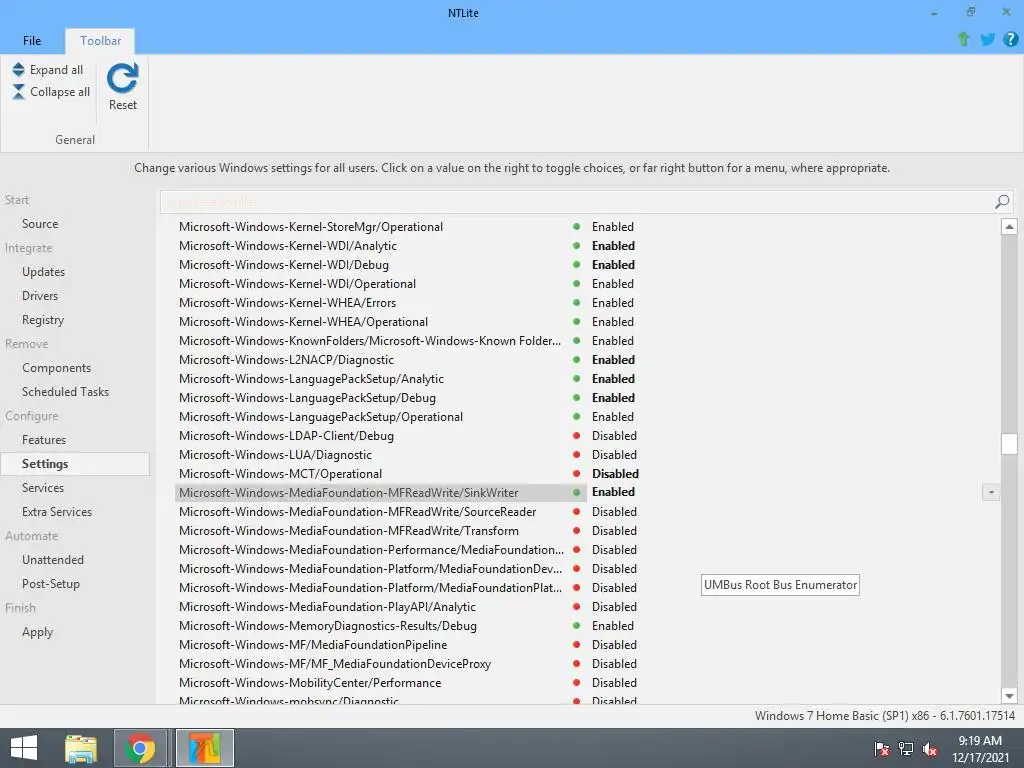Image resolution: width=1024 pixels, height=768 pixels.
Task: Open the Services page
Action: tap(42, 488)
